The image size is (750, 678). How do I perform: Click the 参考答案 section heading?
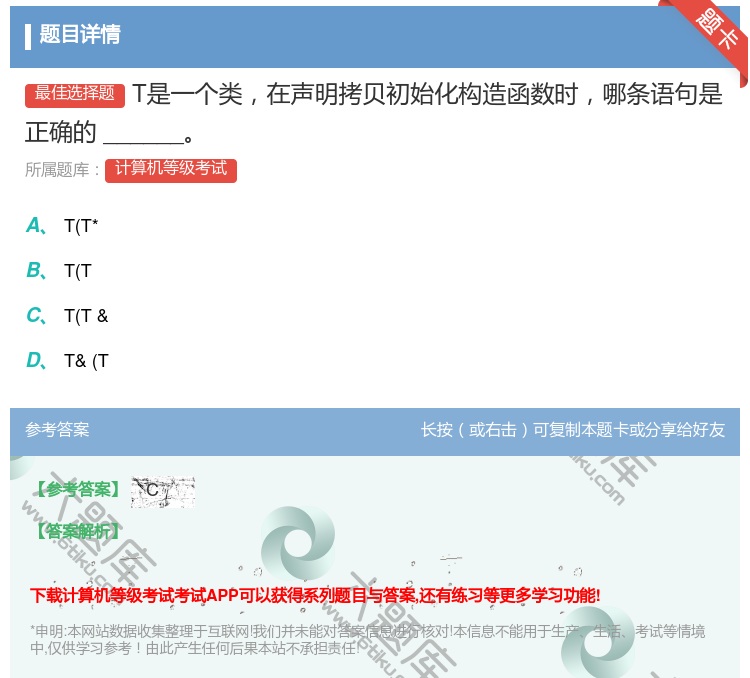[57, 429]
